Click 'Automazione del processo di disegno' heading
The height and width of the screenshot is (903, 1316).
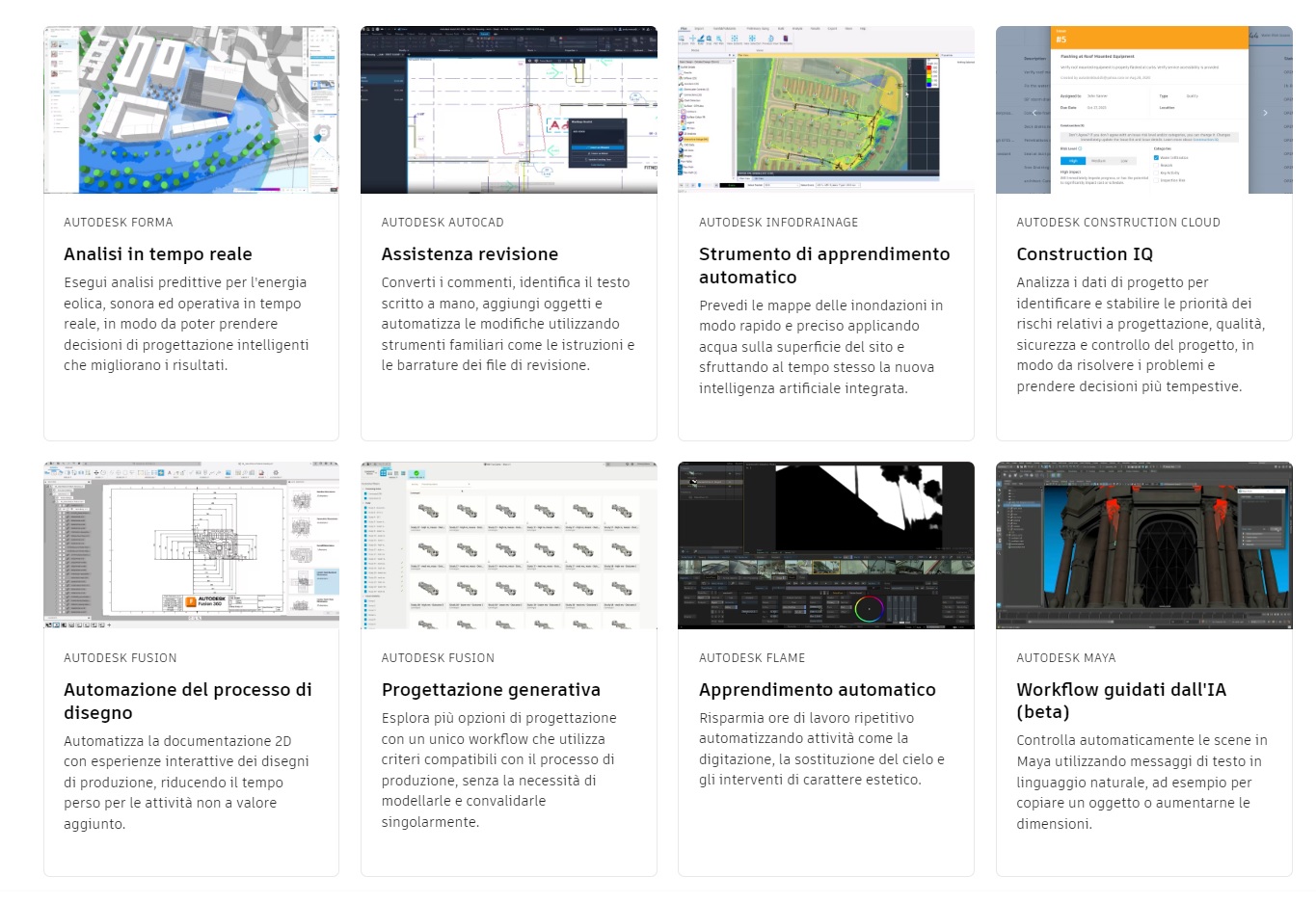188,702
